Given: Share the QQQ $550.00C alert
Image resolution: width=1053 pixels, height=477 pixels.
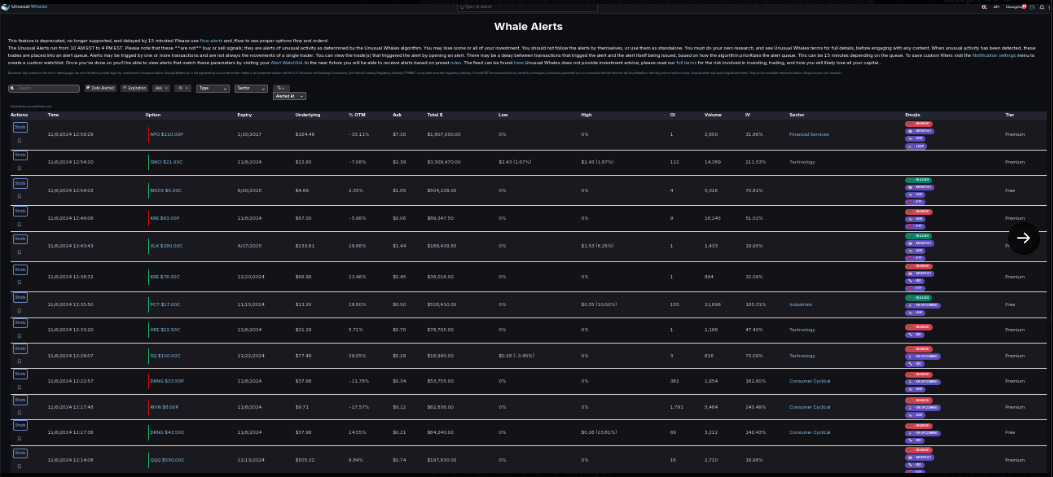Looking at the screenshot, I should 19,453.
